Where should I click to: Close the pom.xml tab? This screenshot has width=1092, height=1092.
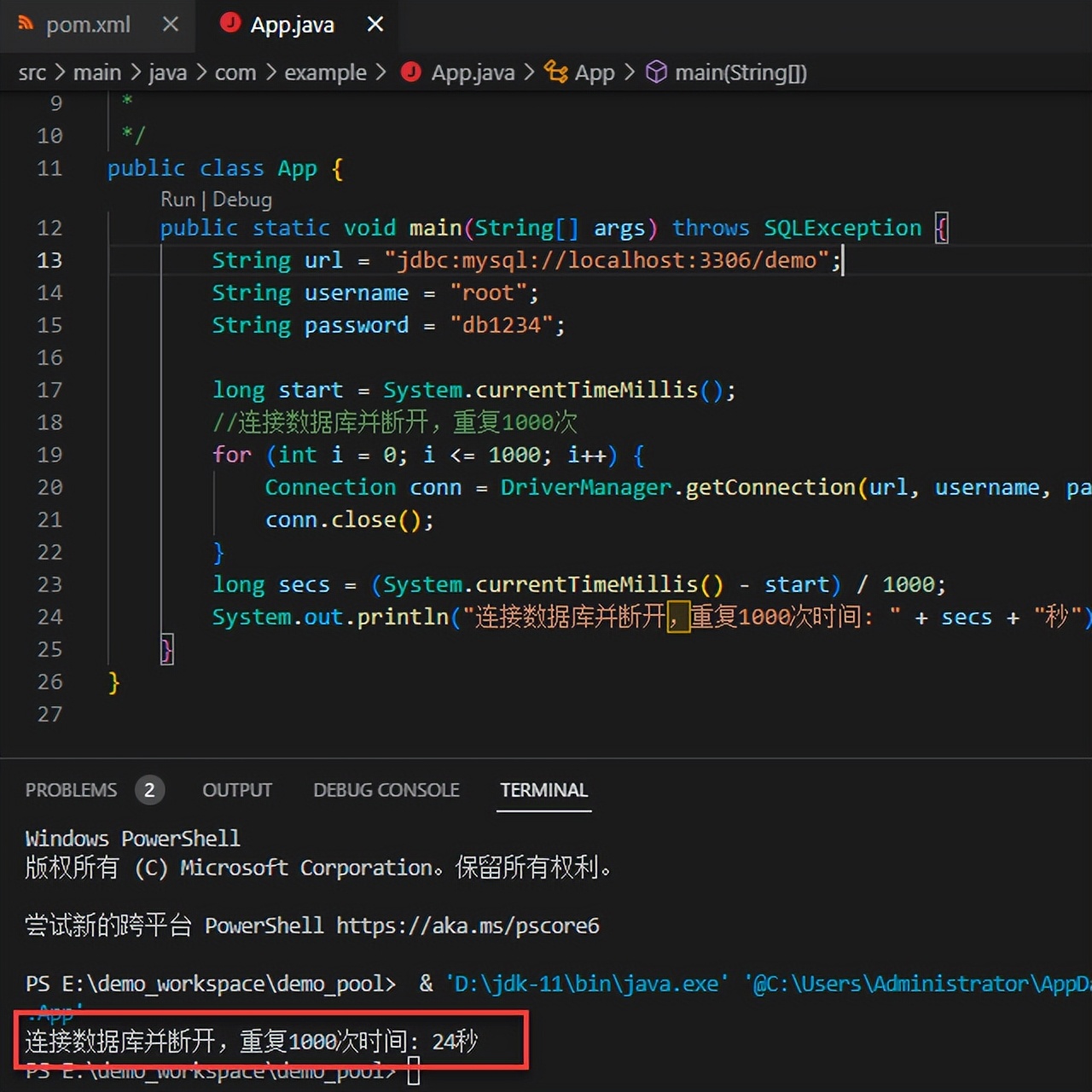tap(170, 25)
